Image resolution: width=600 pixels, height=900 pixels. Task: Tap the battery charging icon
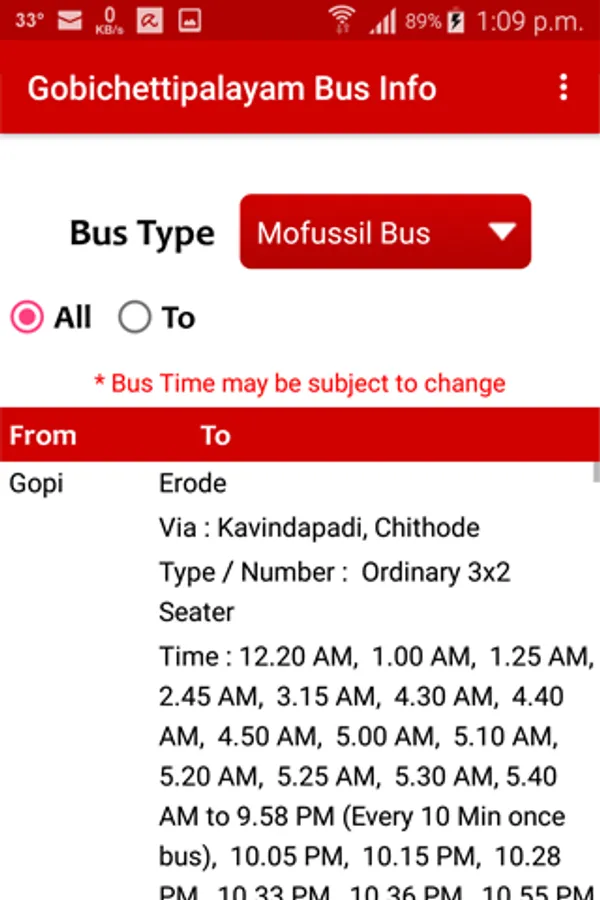point(456,21)
